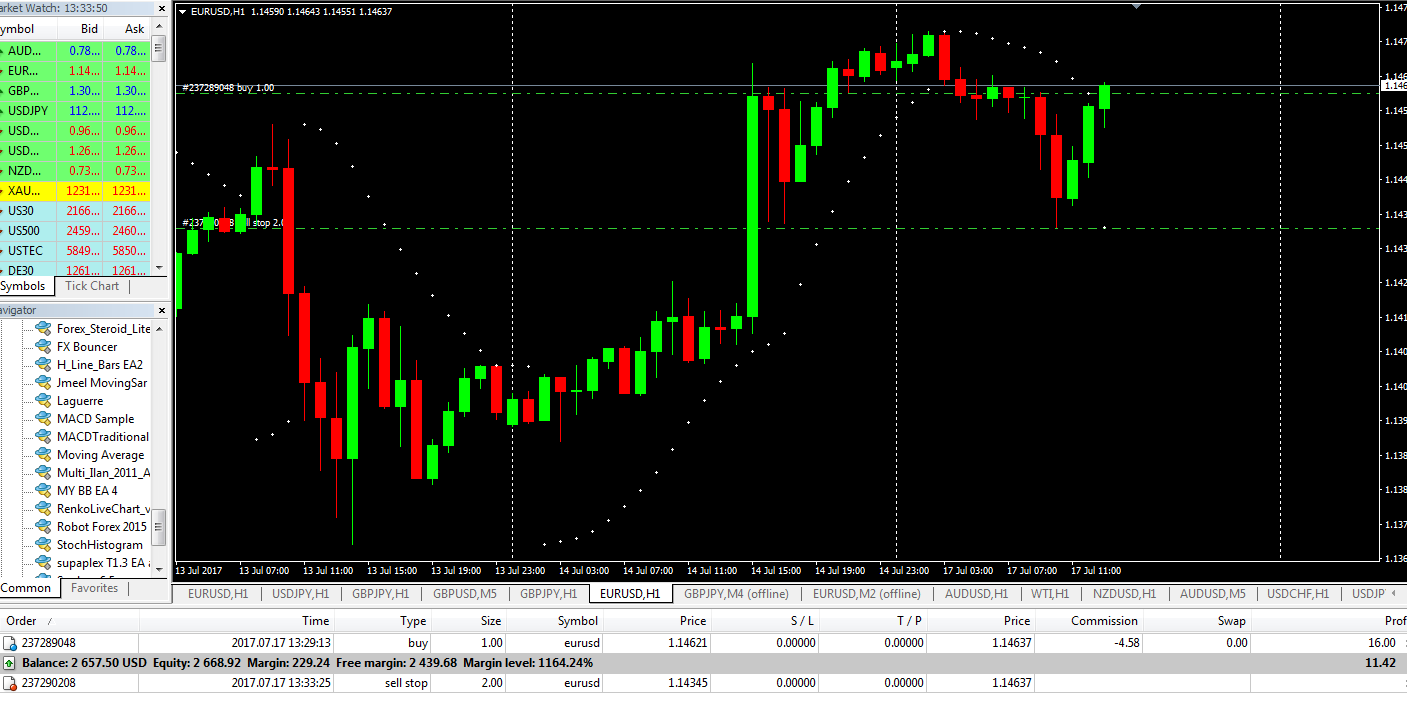
Task: Open the Favorites tab in Navigator
Action: point(94,588)
